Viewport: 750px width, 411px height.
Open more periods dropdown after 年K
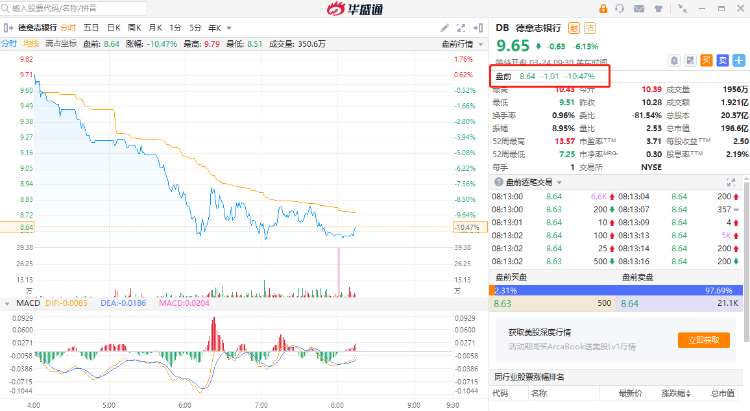click(229, 28)
